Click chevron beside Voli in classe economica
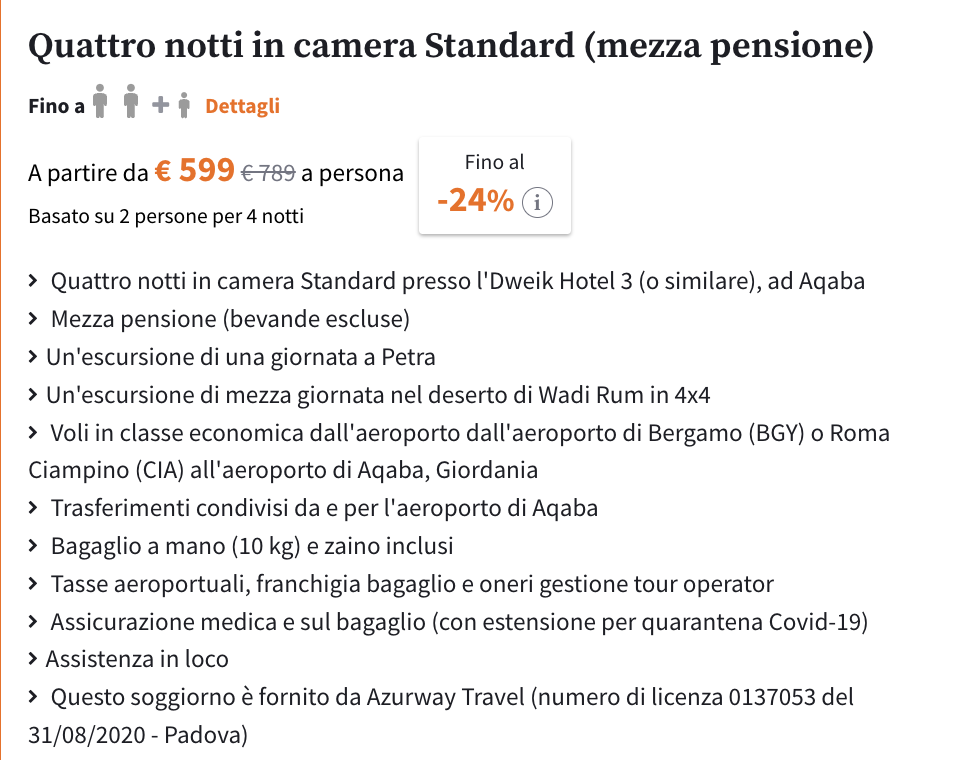This screenshot has width=964, height=760. point(33,433)
